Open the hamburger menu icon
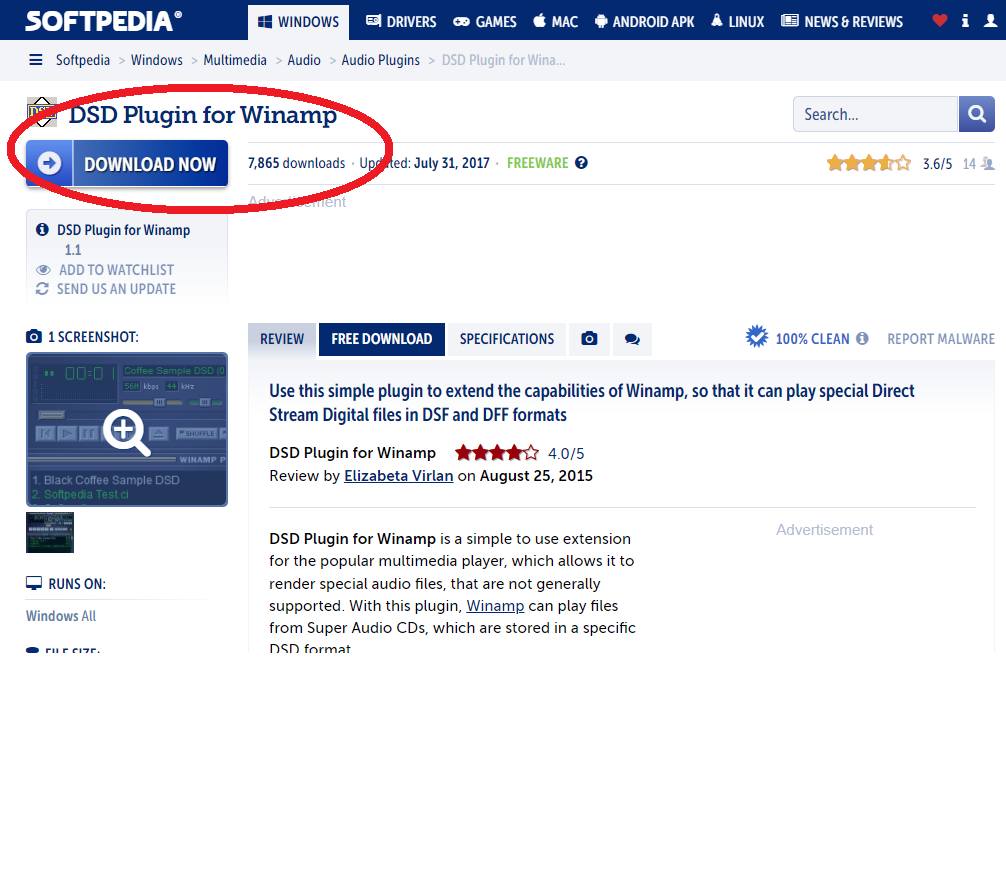Screen dimensions: 1006x877 point(36,60)
